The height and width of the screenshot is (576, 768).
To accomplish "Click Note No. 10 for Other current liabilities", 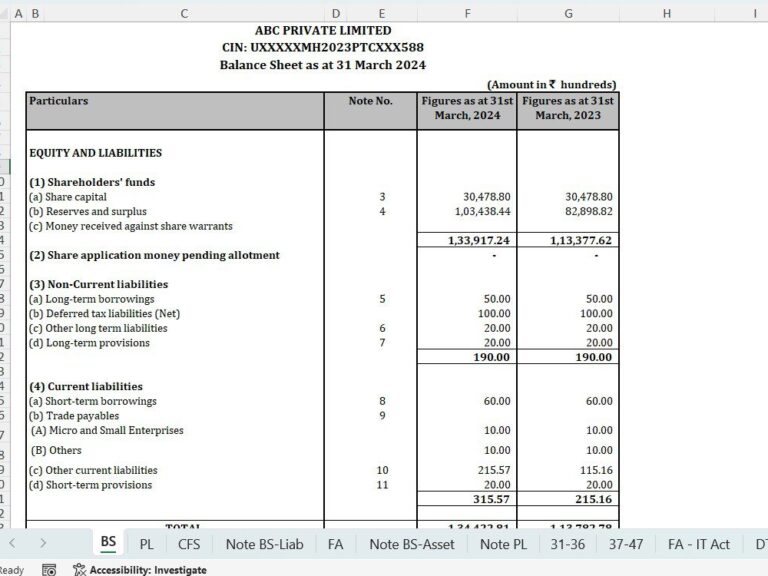I will click(382, 470).
